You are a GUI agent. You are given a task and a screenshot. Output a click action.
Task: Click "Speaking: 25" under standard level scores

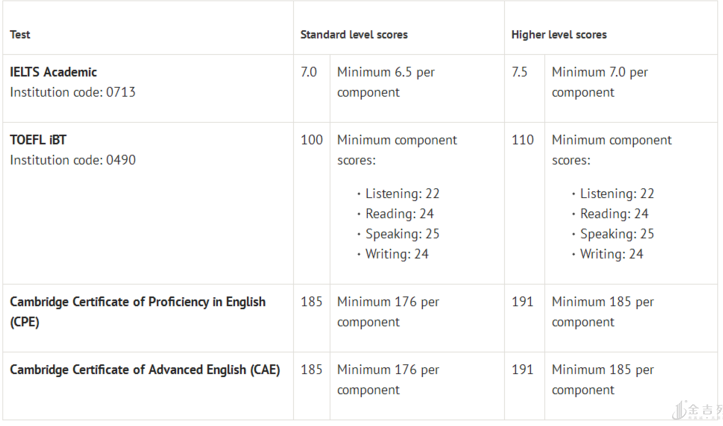tap(402, 234)
